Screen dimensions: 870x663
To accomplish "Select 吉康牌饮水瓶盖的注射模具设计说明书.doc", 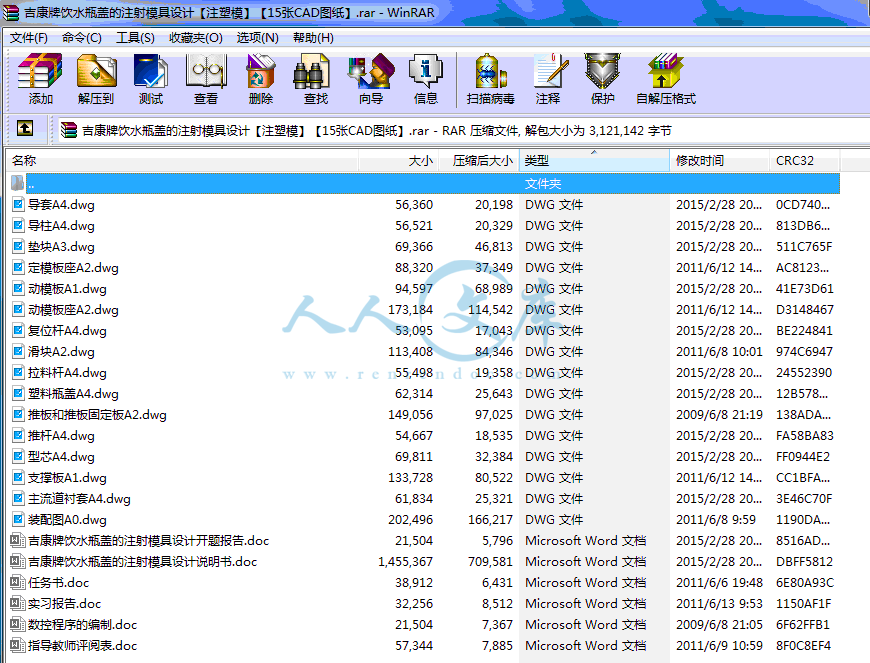I will tap(143, 562).
